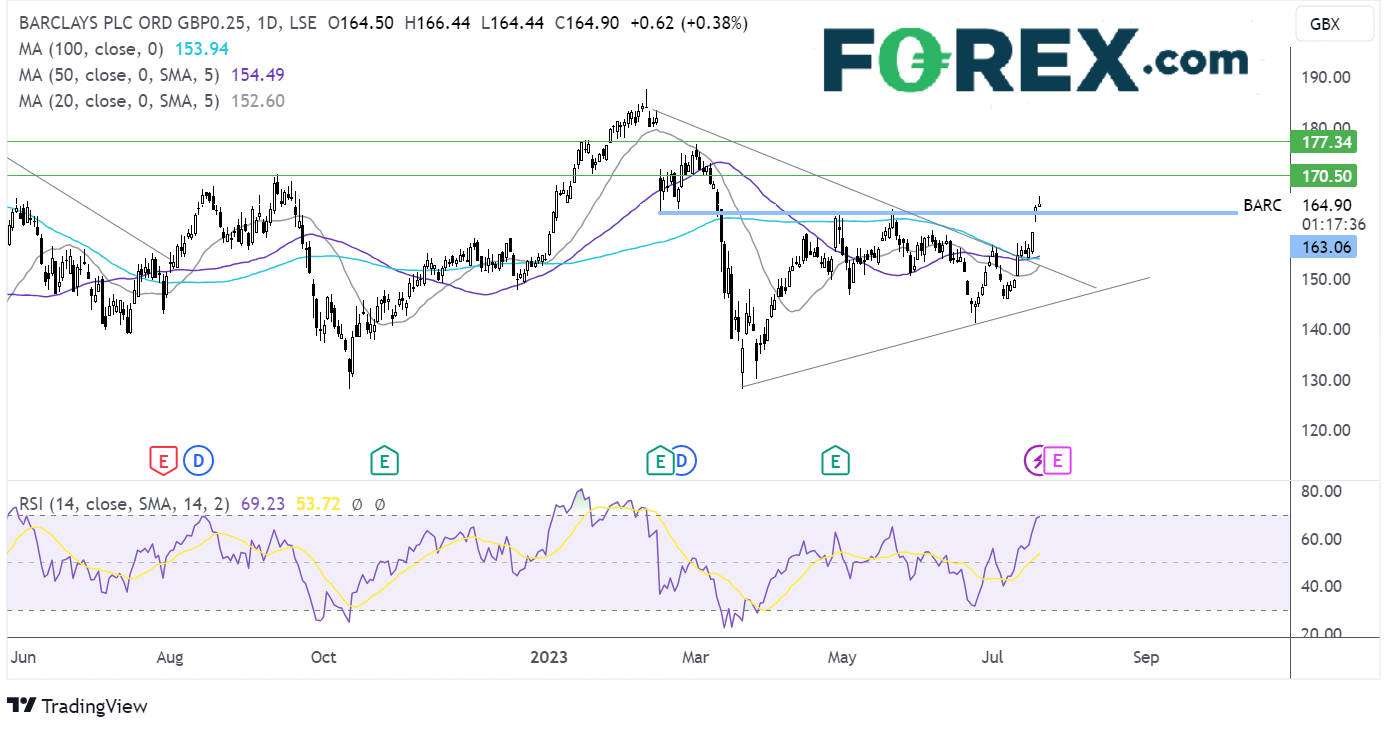Click the MA 50 value 154.49

pyautogui.click(x=258, y=74)
